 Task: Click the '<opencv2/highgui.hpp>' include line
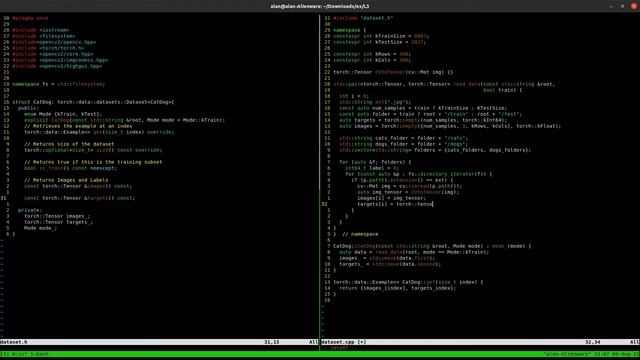pyautogui.click(x=57, y=66)
